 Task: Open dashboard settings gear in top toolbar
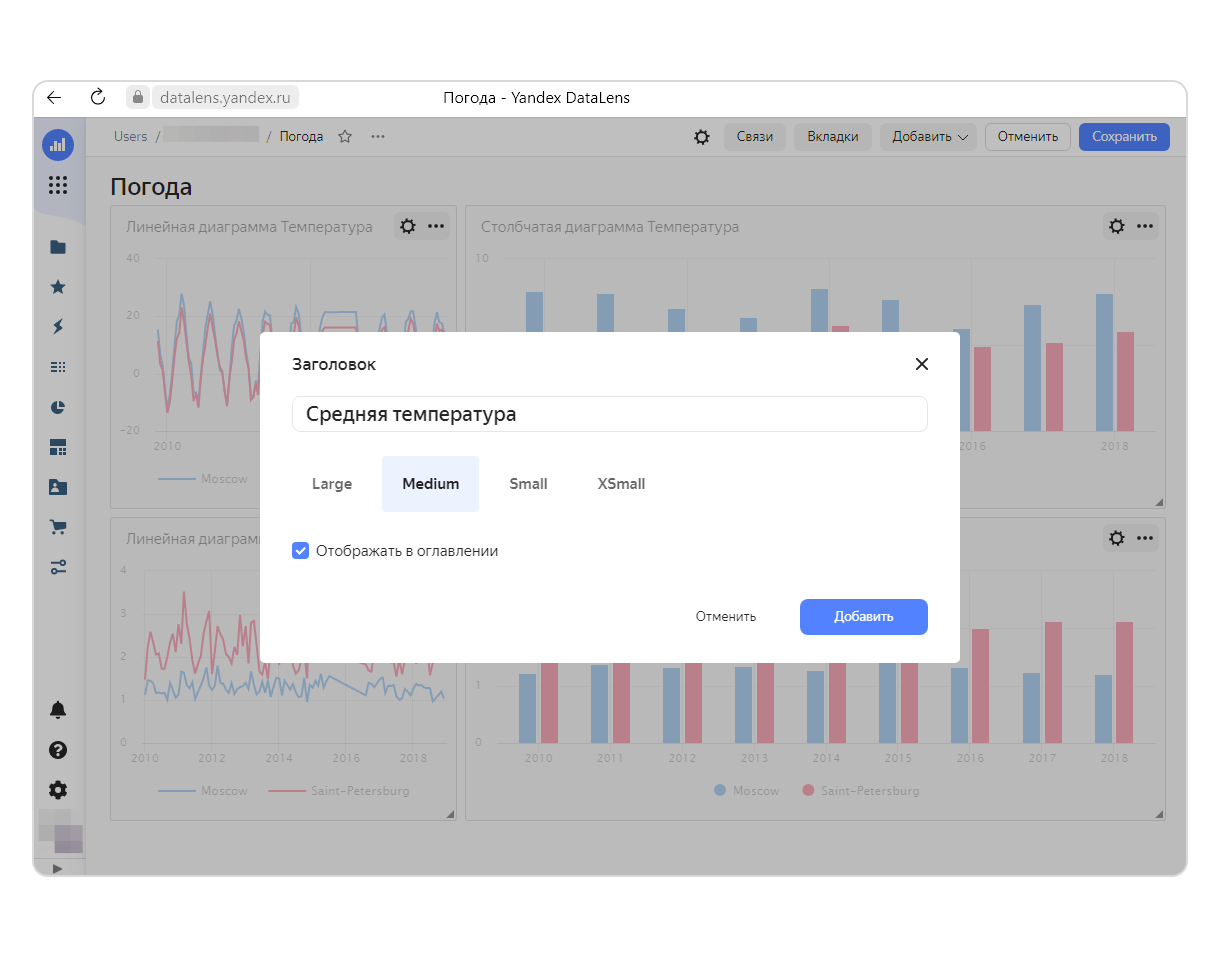702,137
